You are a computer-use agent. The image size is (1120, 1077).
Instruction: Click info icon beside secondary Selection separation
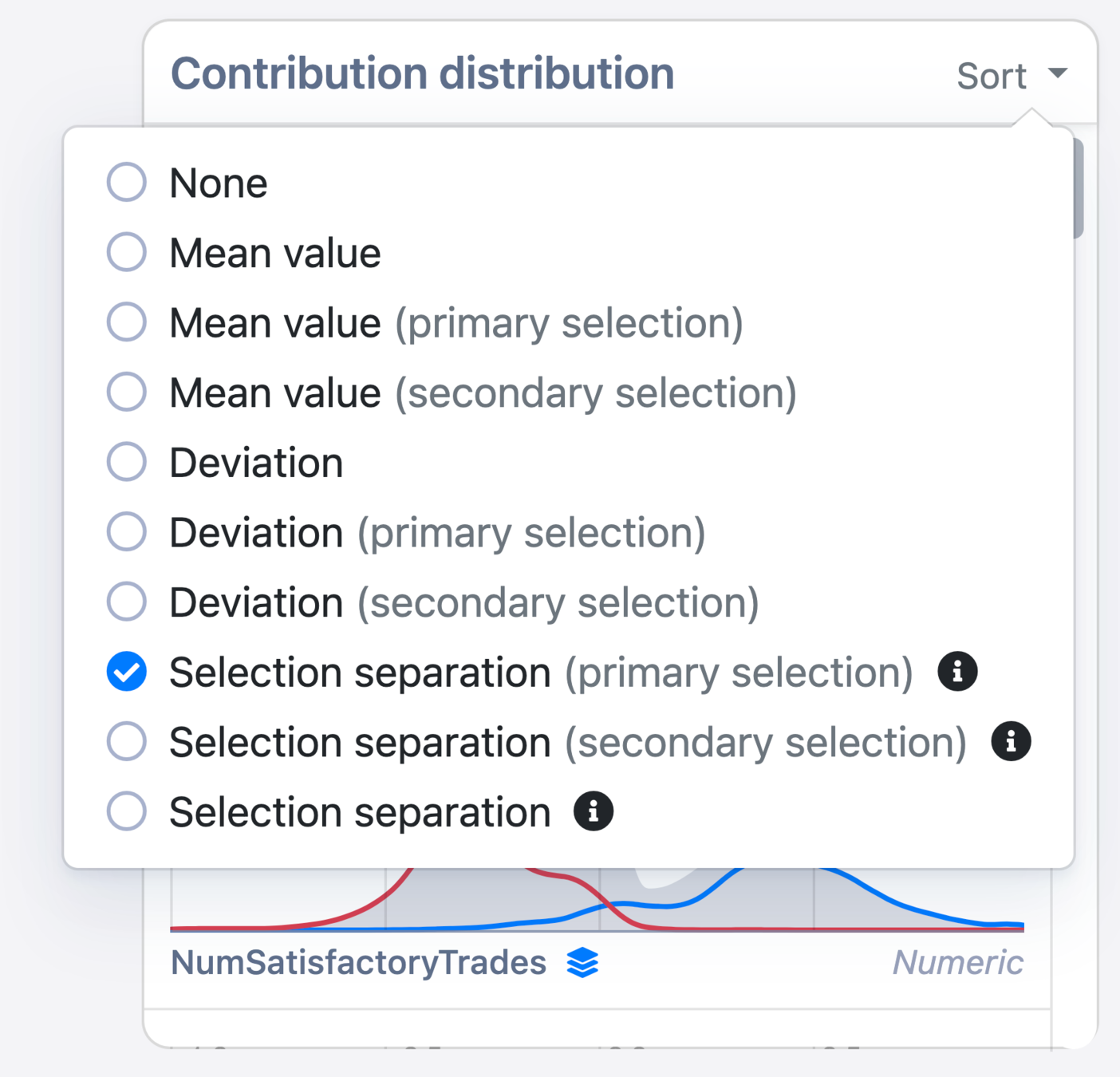tap(1011, 741)
